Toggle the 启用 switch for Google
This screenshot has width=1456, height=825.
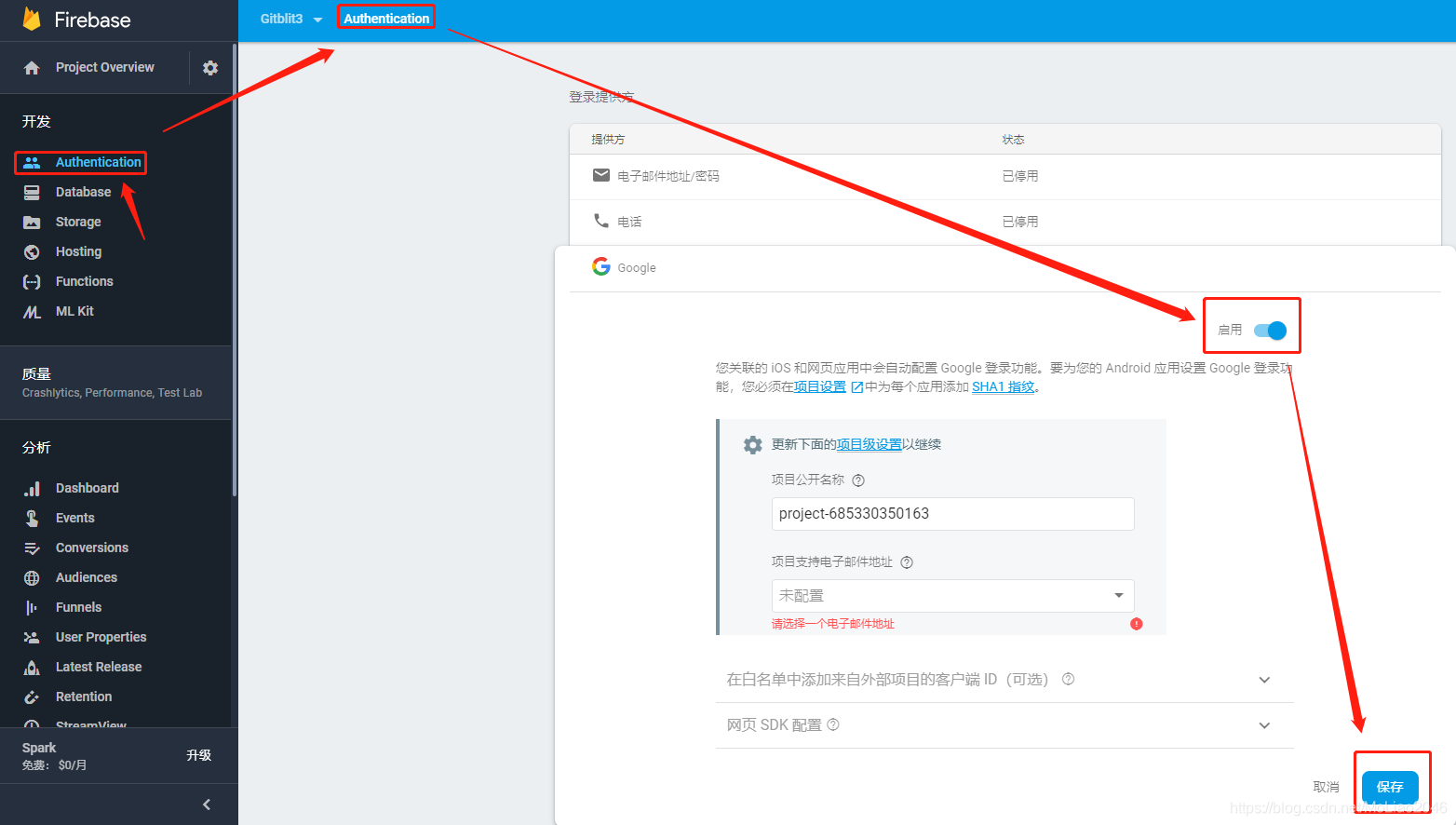coord(1270,330)
